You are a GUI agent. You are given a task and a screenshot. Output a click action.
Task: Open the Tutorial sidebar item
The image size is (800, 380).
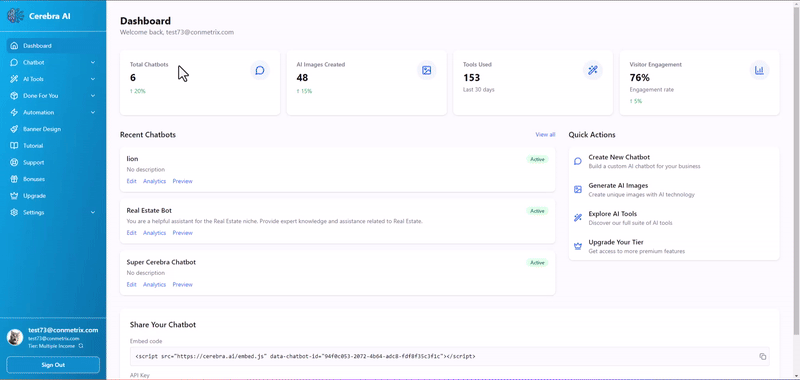pos(53,145)
